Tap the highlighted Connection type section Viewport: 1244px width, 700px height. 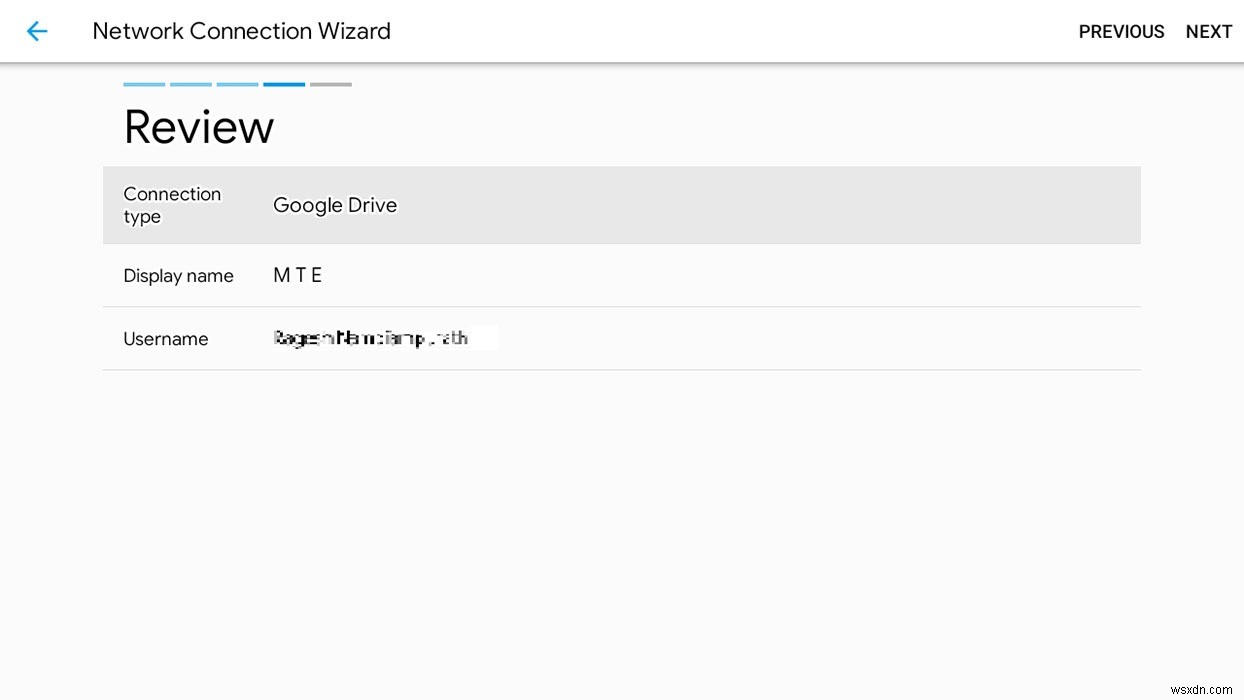[x=621, y=205]
